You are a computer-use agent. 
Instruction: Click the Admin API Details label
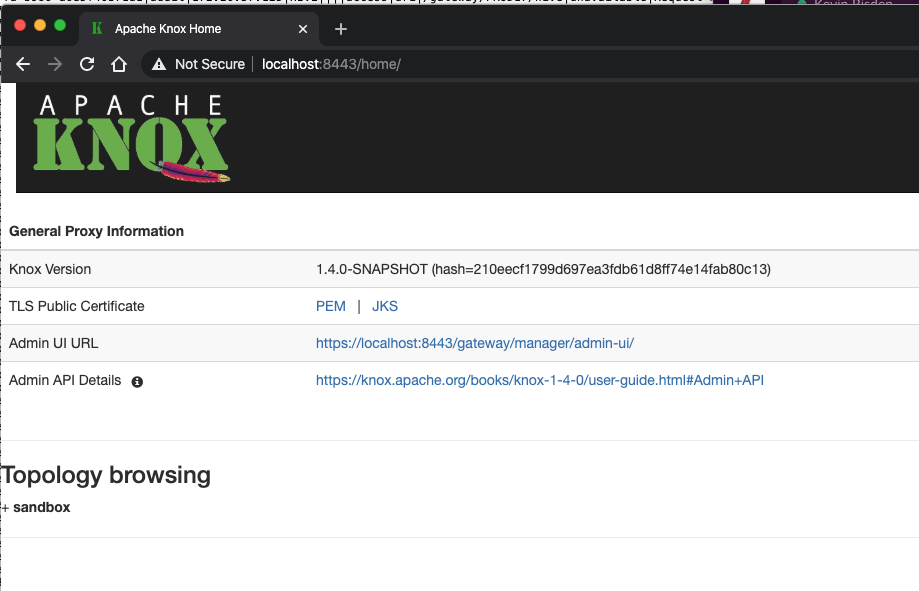[x=65, y=380]
